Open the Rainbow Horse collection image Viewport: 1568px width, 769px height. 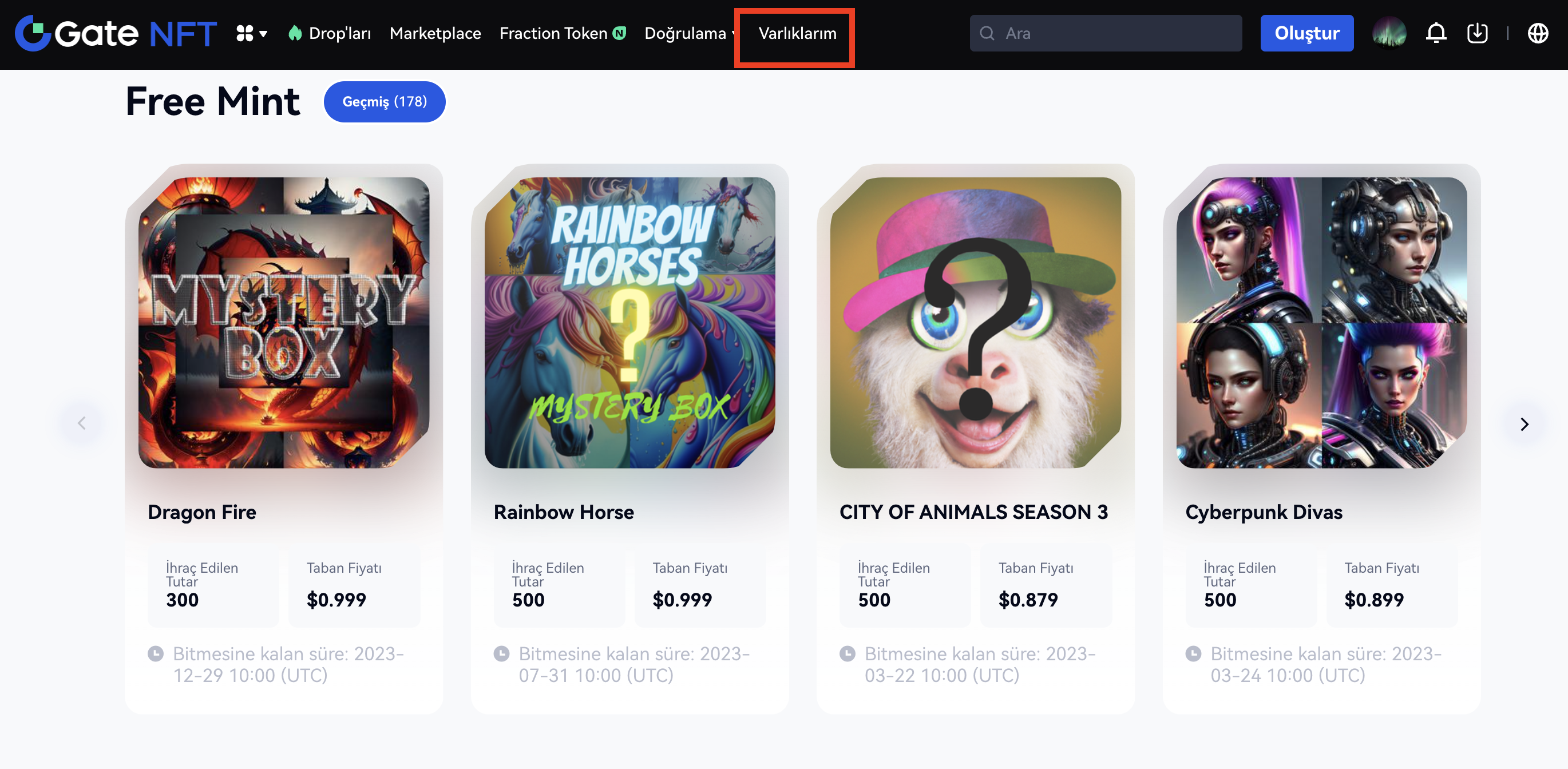point(629,323)
